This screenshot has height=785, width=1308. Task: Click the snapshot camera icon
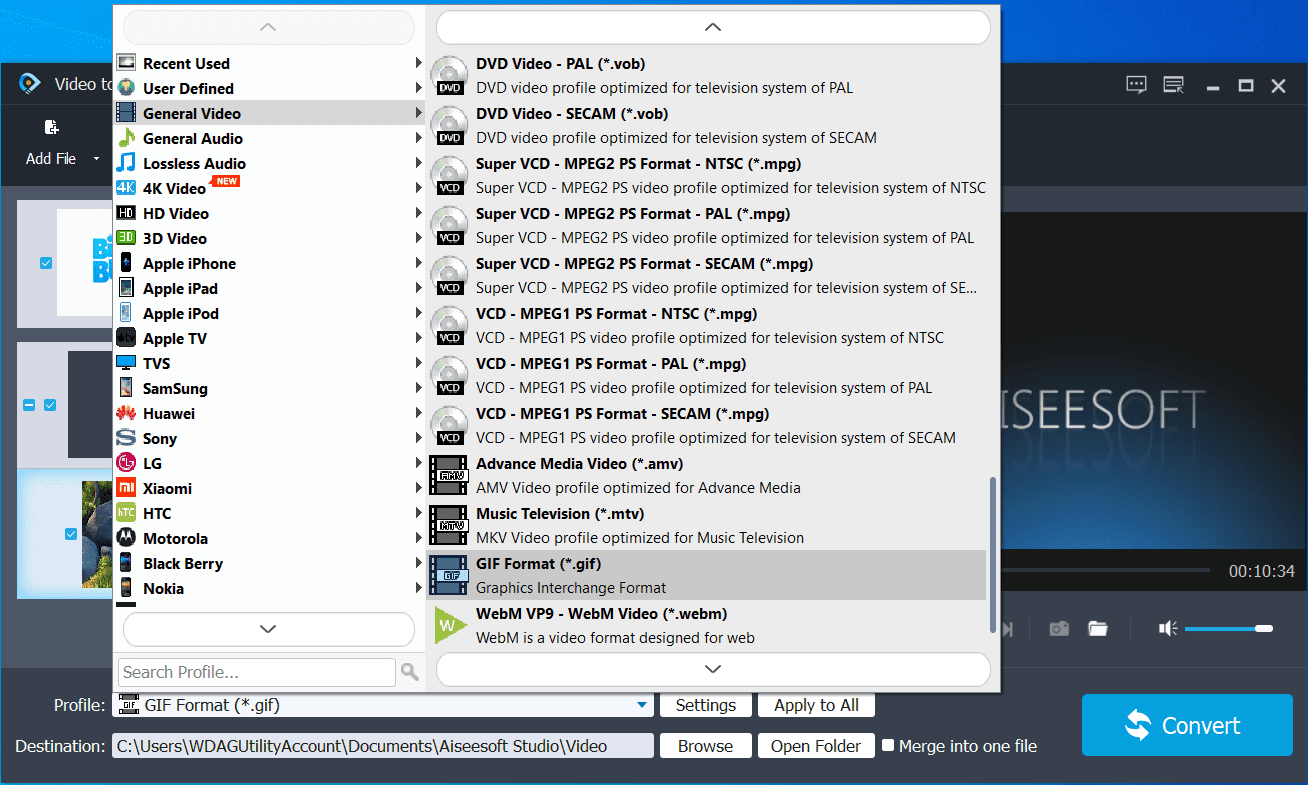coord(1059,628)
